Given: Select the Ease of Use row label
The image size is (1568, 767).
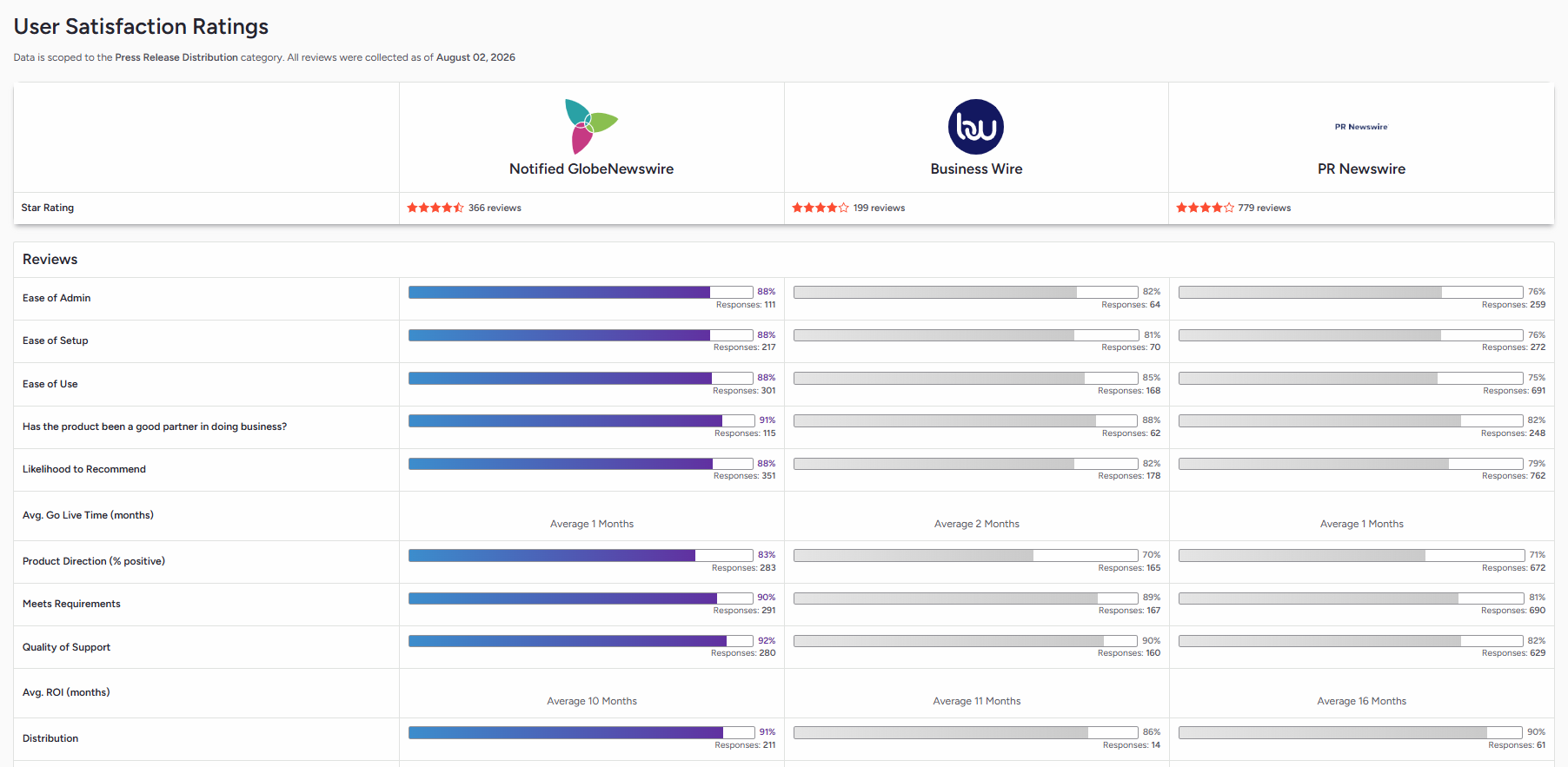Looking at the screenshot, I should click(50, 384).
